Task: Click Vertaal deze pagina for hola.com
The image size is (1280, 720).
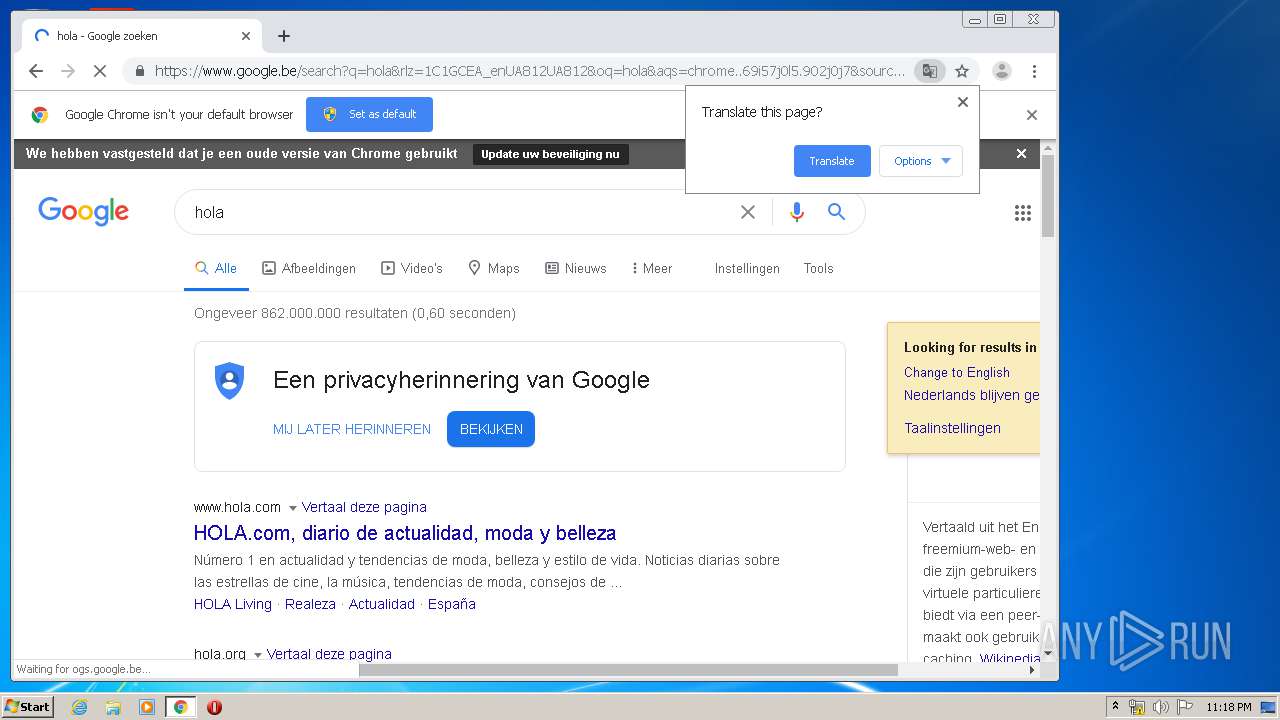Action: (364, 507)
